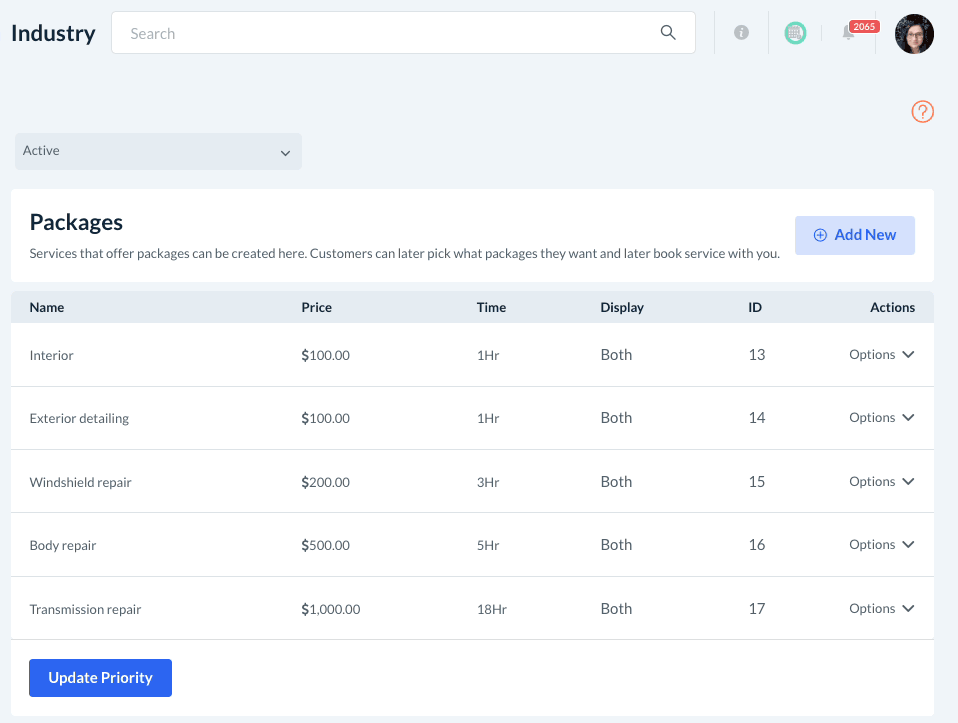Open notifications bell with 2065 badge
Screen dimensions: 958x723
coord(849,33)
